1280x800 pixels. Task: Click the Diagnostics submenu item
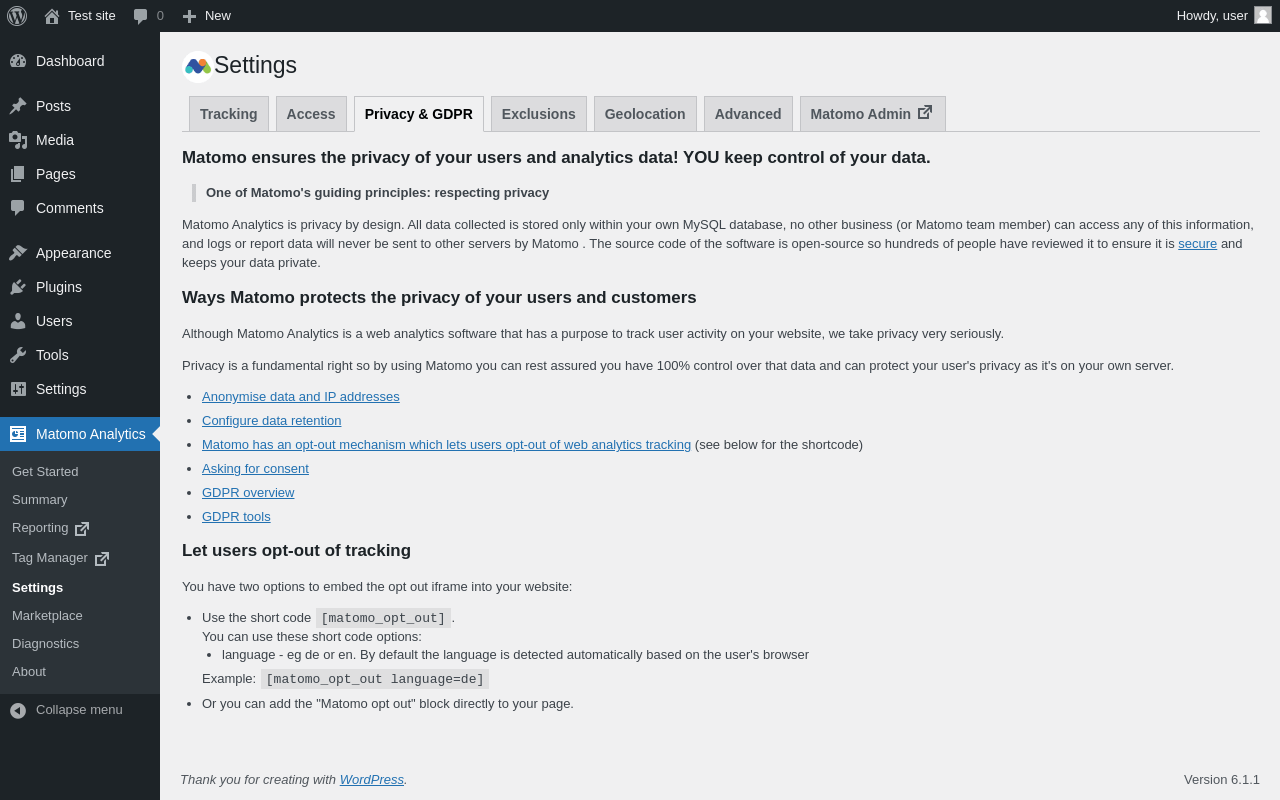(45, 644)
